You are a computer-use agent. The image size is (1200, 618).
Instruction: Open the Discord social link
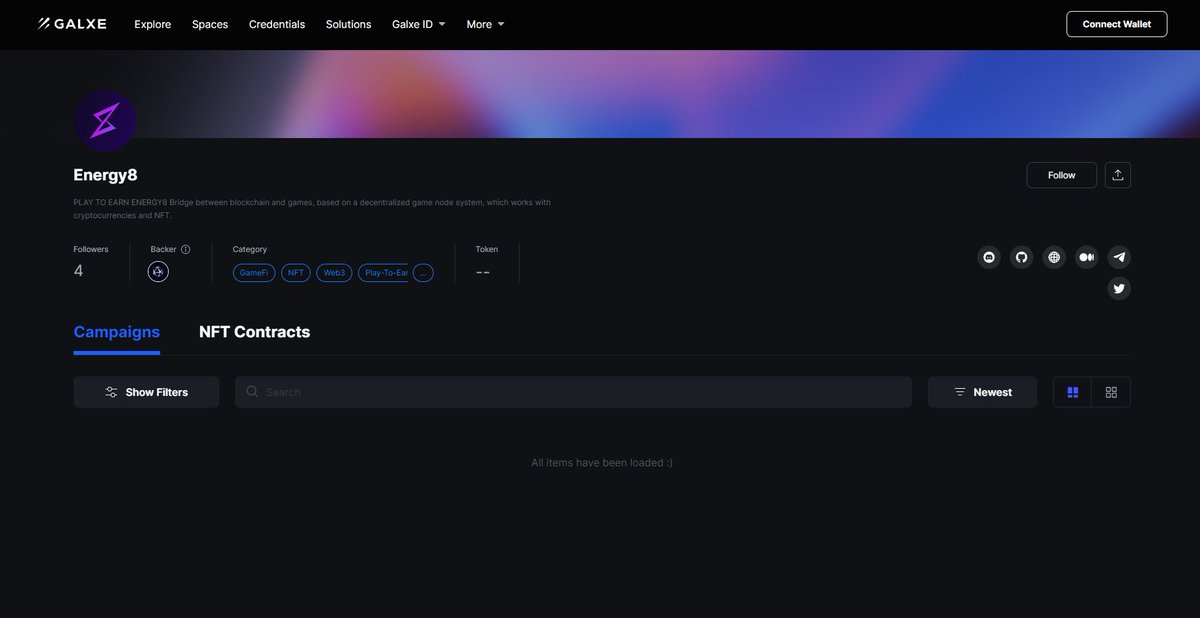click(989, 257)
